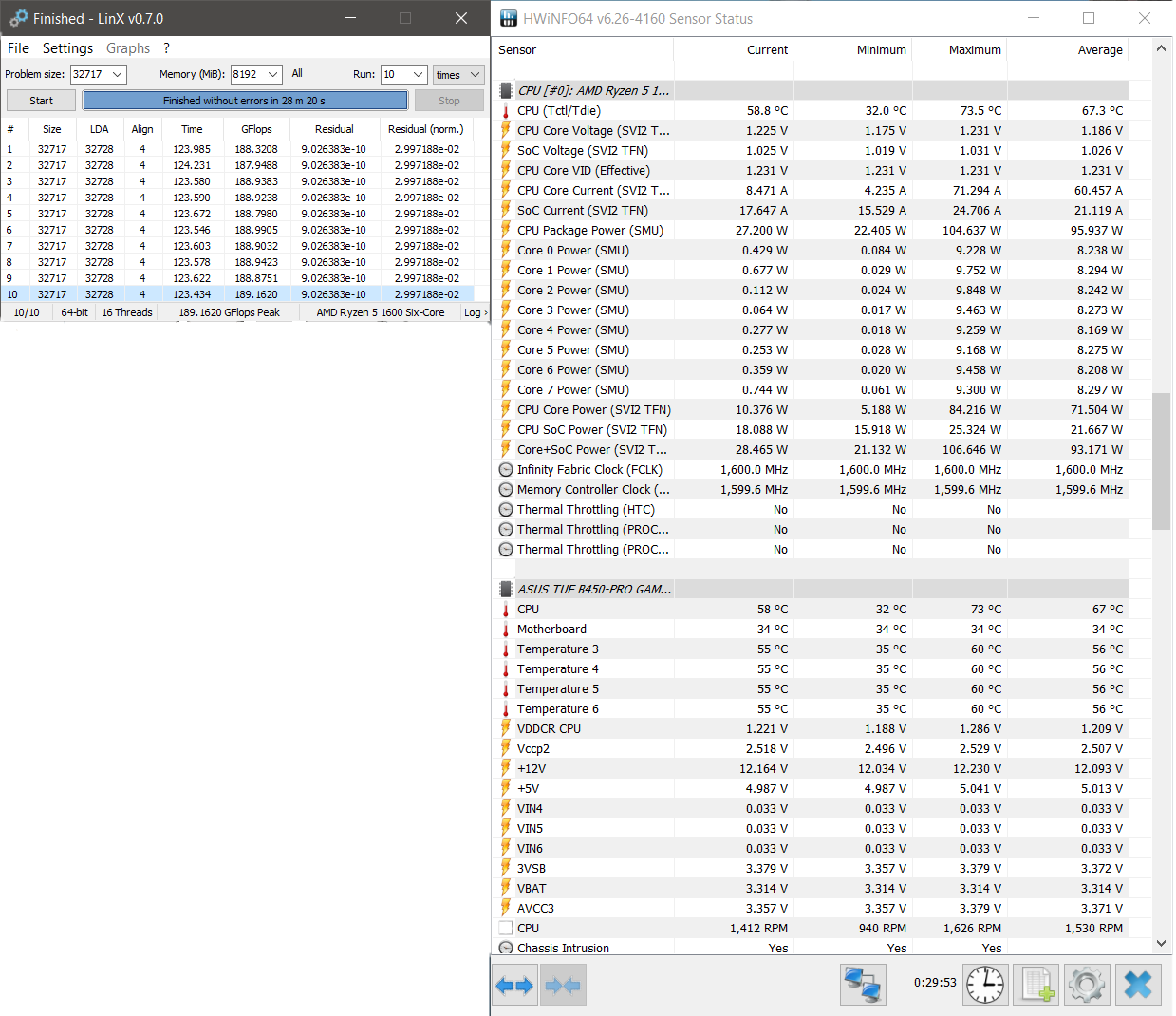
Task: Click the AVCC3 sensor row
Action: [x=812, y=909]
